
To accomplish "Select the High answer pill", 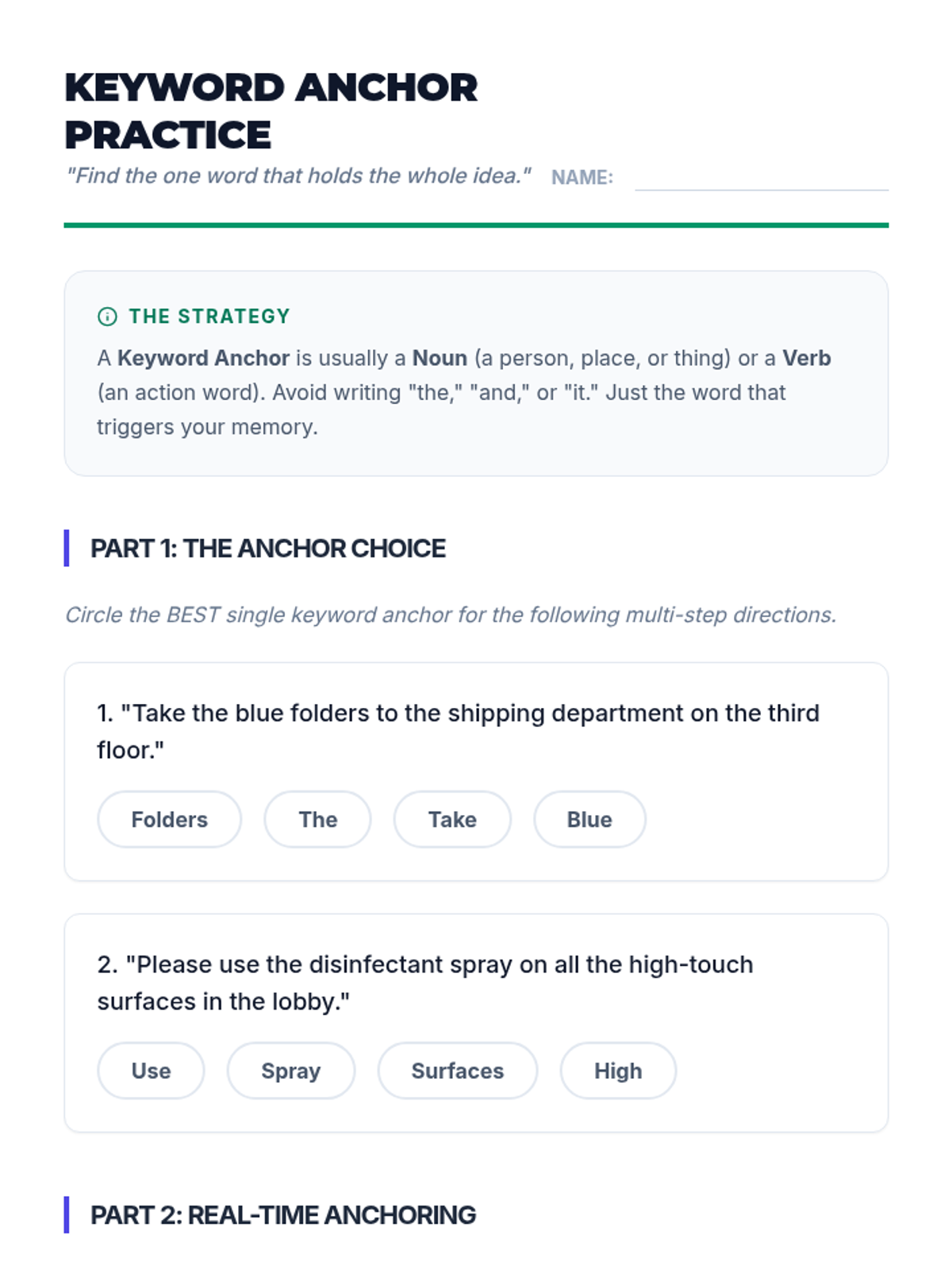I will pos(618,1071).
